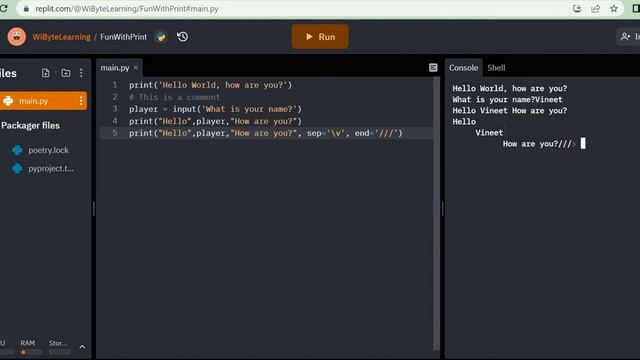
Task: Switch to the main.py editor tab
Action: click(x=115, y=68)
